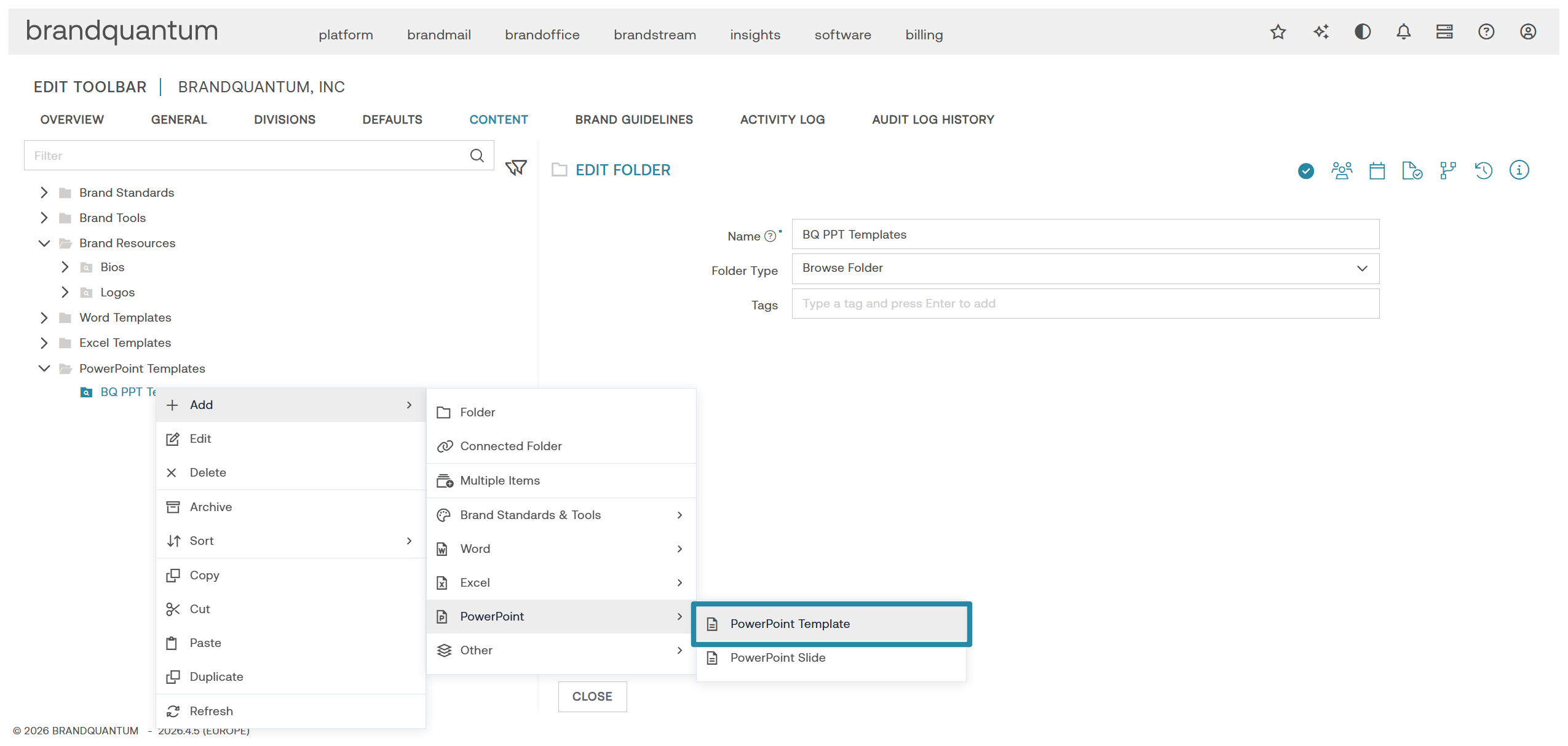The image size is (1568, 746).
Task: Click the filter funnel icon
Action: (x=516, y=168)
